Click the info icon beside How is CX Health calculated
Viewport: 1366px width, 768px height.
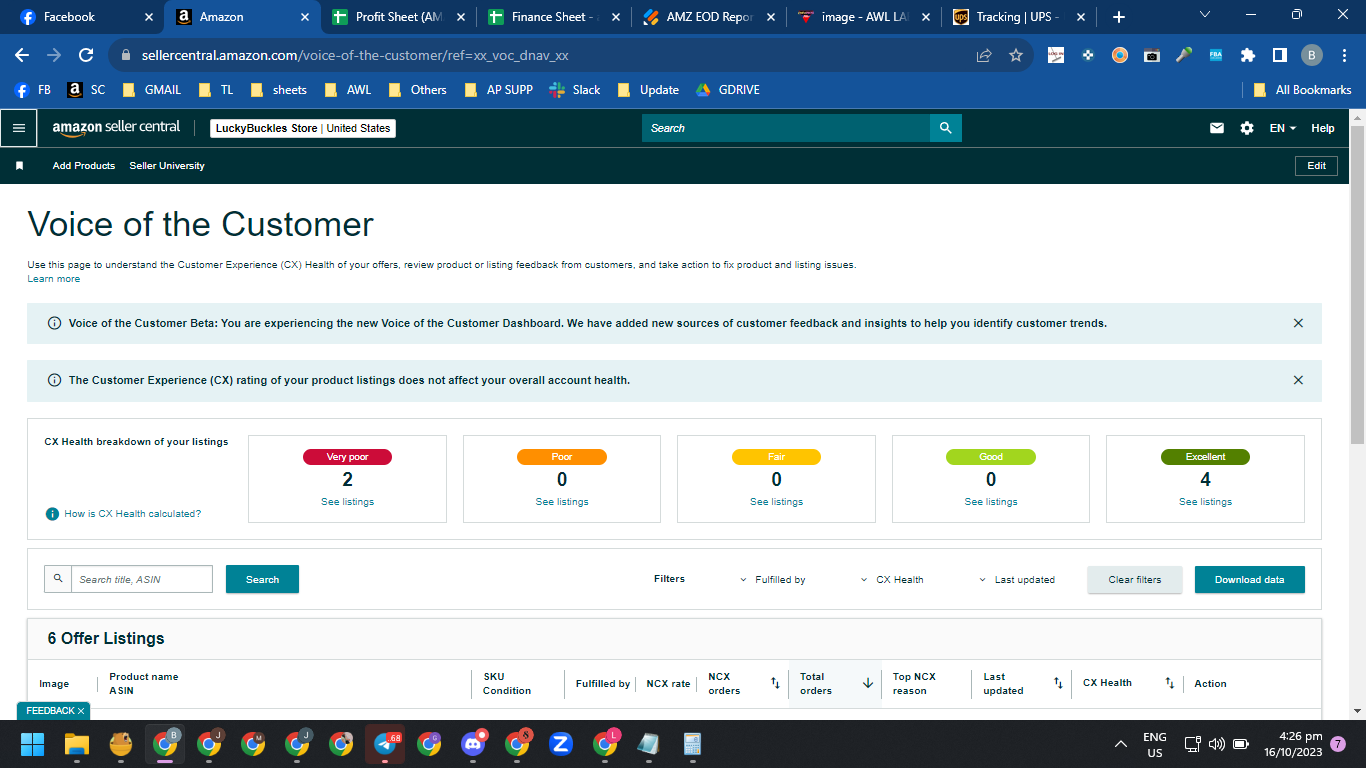point(52,514)
